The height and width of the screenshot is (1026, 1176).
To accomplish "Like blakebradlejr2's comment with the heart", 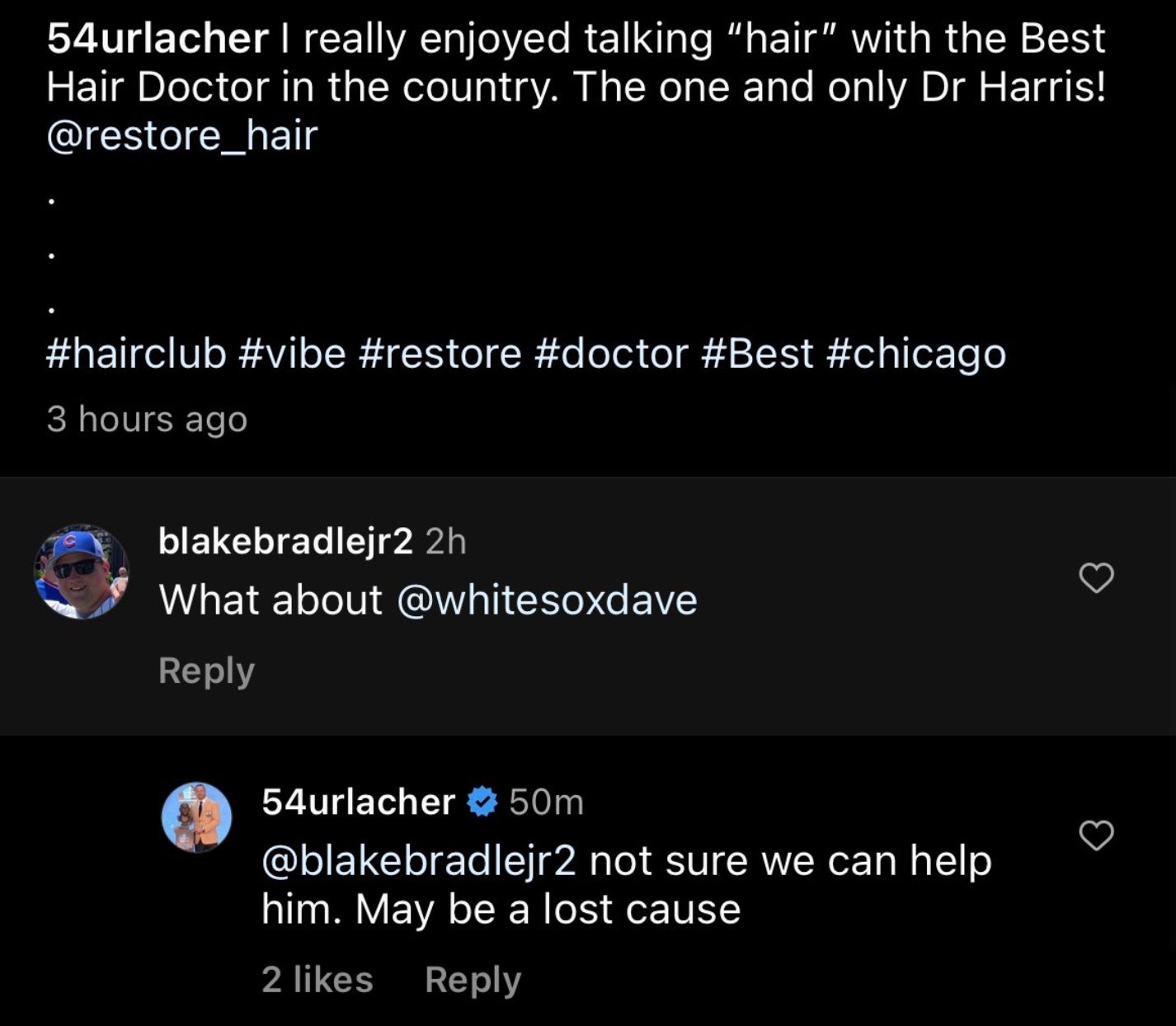I will 1096,578.
